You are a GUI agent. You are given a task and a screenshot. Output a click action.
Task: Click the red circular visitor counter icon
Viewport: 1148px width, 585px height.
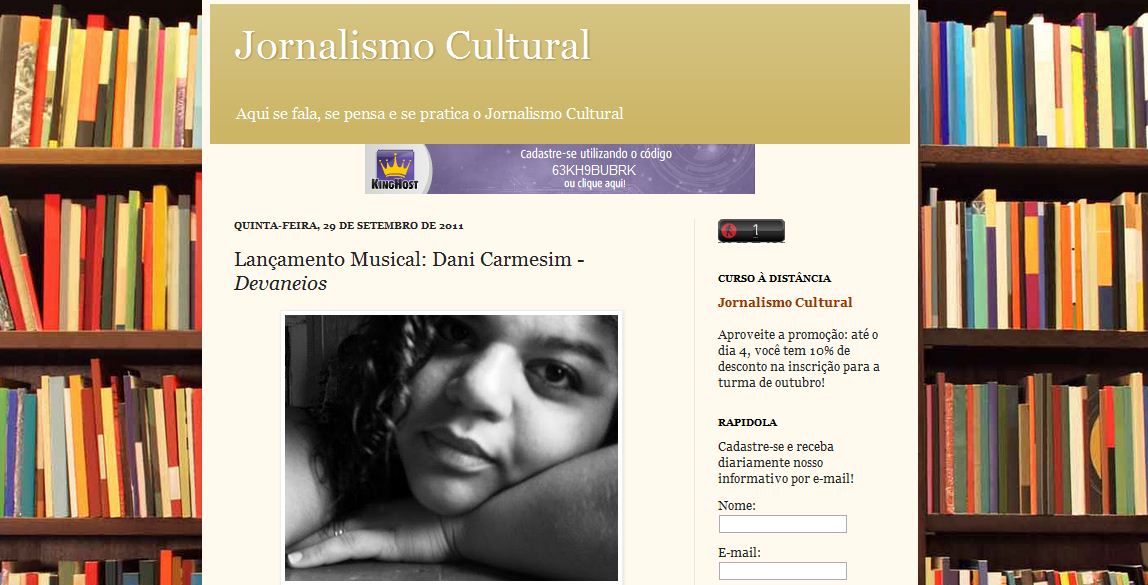[728, 231]
